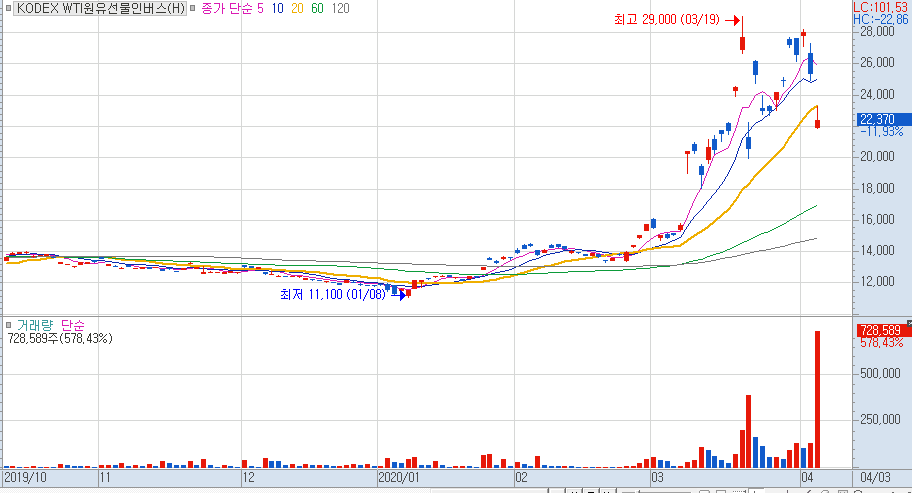
Task: Click the 250,000 volume axis label
Action: [880, 420]
